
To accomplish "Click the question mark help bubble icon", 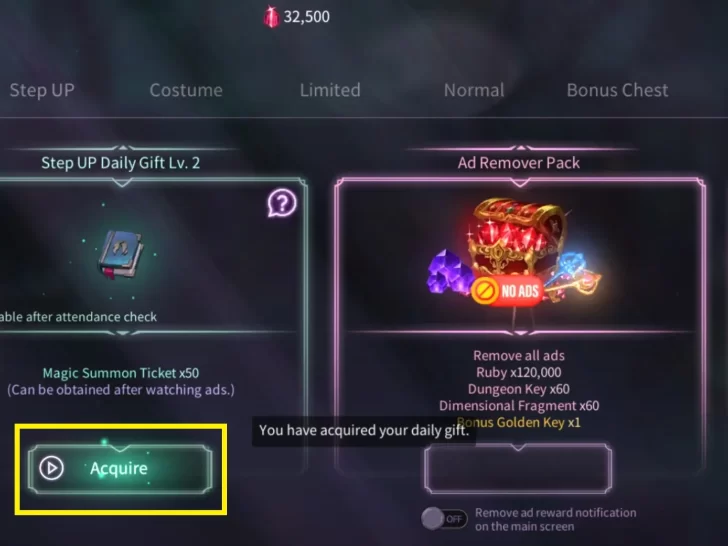I will (x=282, y=203).
